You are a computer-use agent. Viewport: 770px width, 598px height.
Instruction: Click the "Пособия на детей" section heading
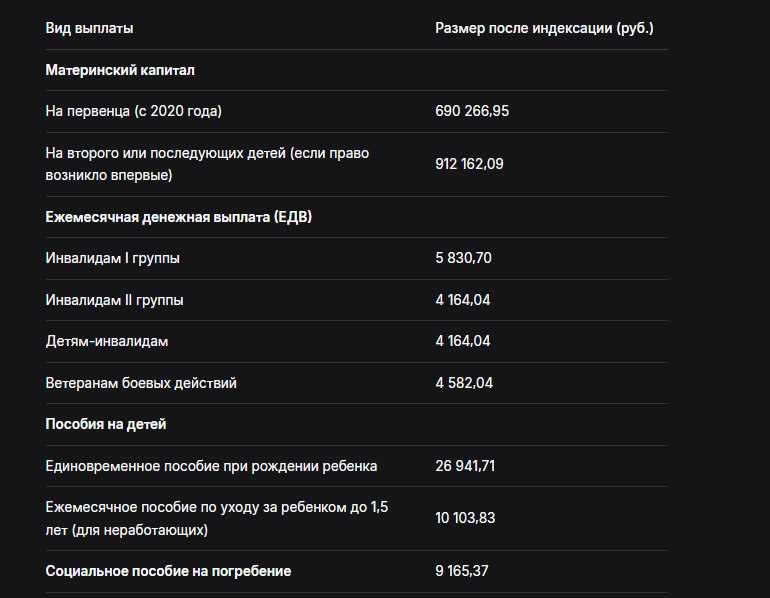(x=106, y=424)
